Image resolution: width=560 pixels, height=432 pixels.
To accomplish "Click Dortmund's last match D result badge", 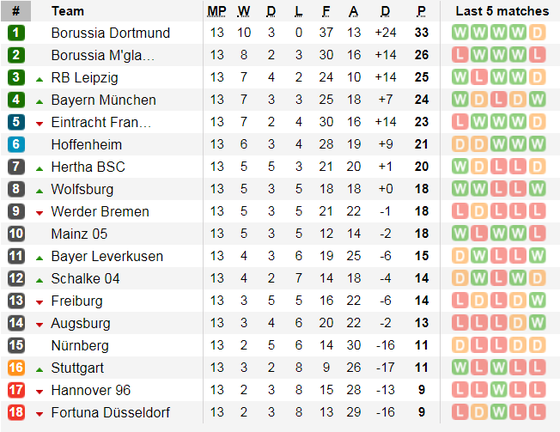I will (x=537, y=32).
